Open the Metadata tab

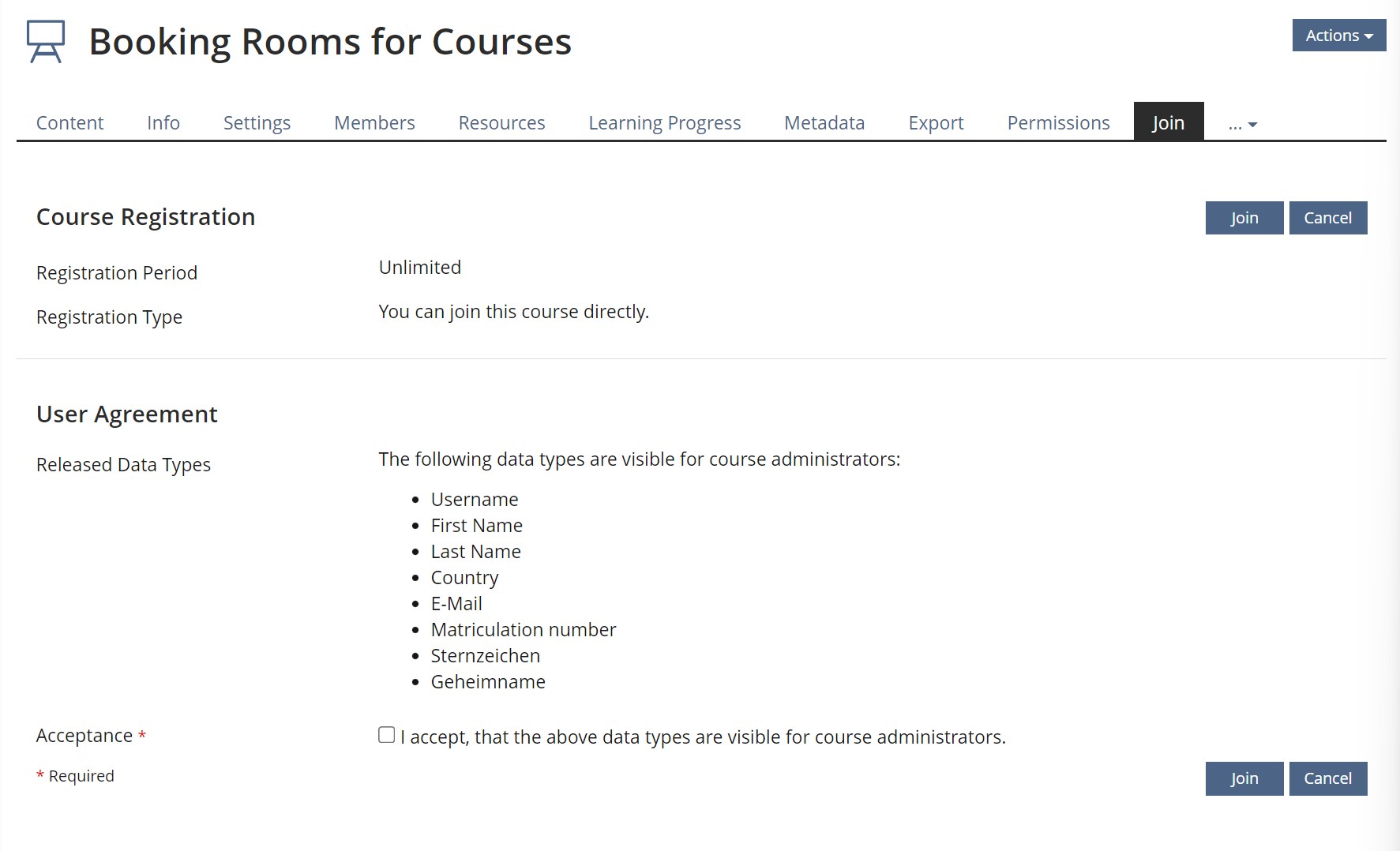[824, 123]
